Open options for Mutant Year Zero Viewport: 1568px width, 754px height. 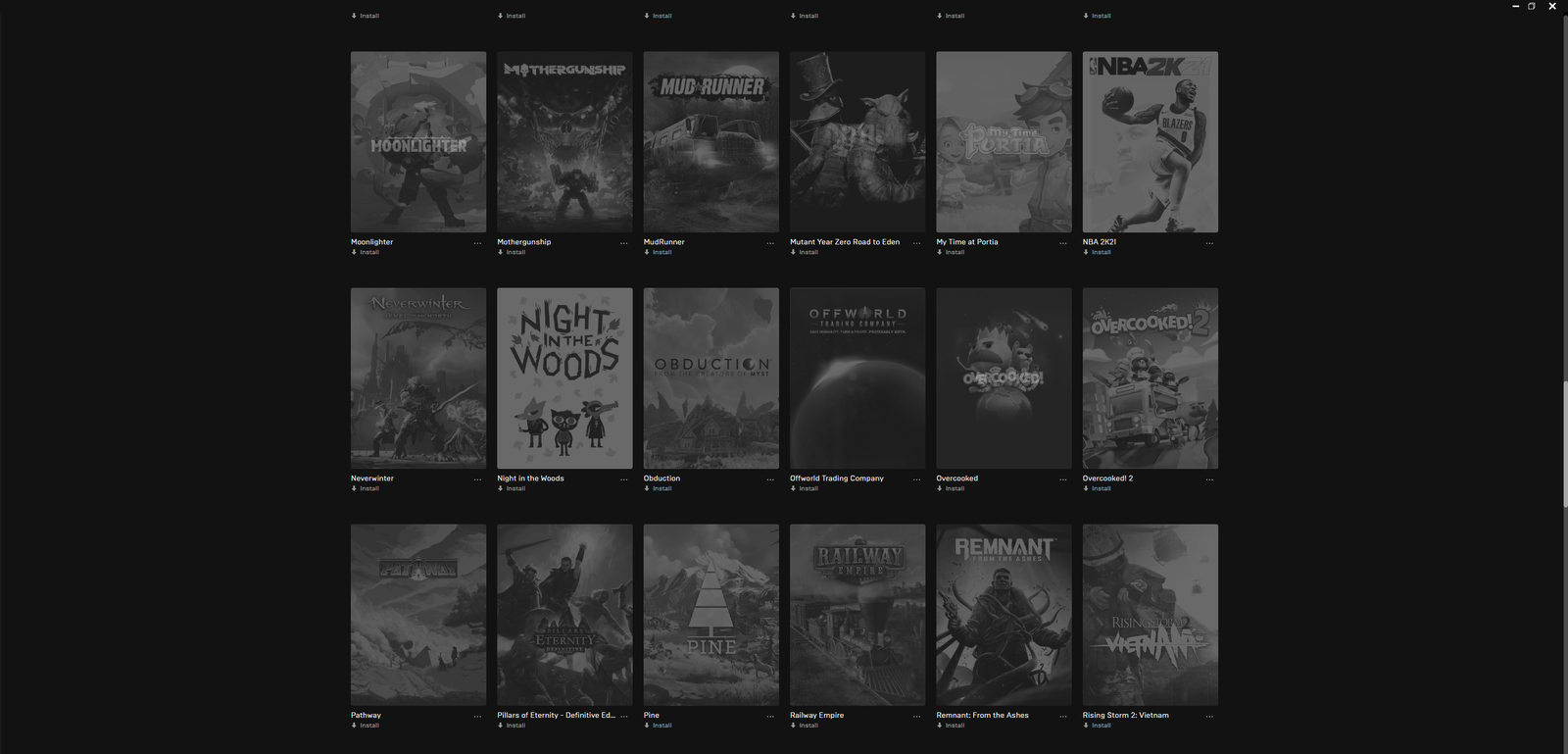916,243
